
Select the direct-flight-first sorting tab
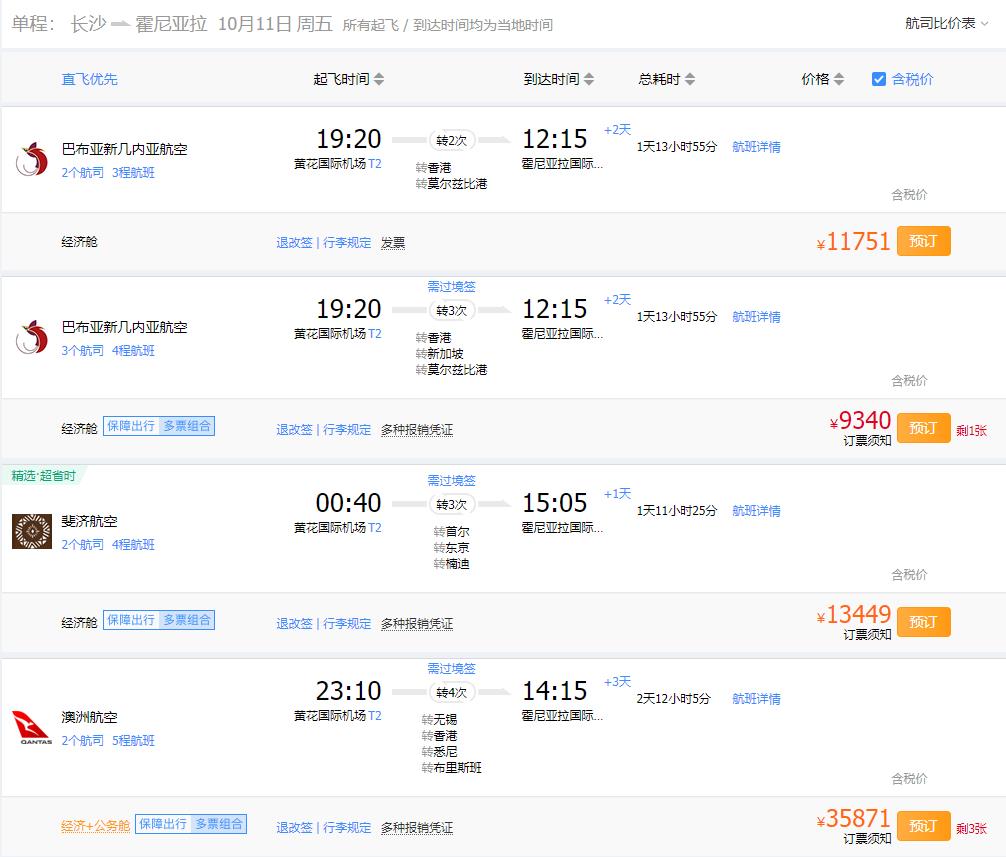coord(90,79)
